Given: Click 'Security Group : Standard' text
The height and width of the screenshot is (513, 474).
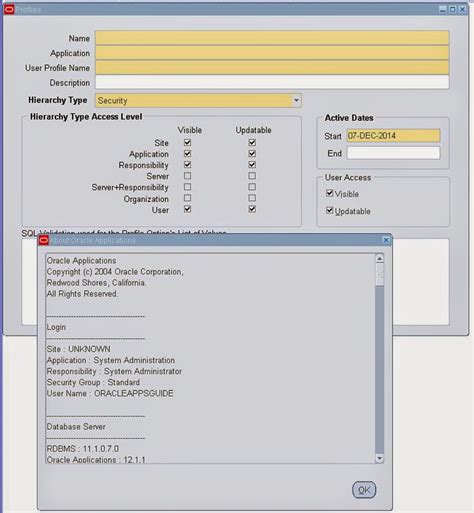Looking at the screenshot, I should click(x=93, y=382).
